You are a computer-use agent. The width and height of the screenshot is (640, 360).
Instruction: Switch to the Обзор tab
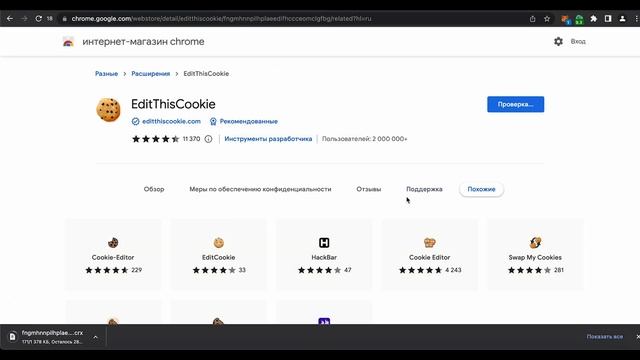point(154,189)
